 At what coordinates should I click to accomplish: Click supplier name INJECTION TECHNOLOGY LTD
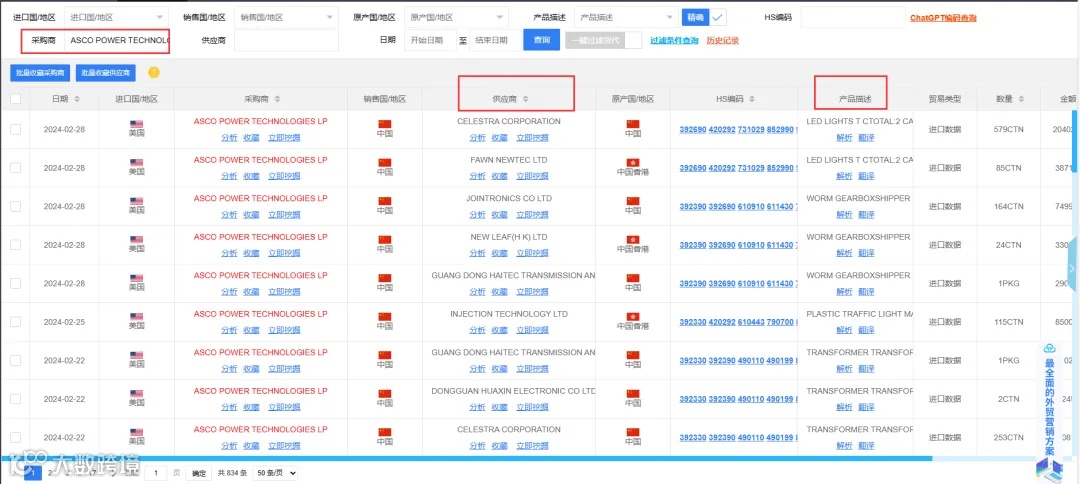(509, 314)
